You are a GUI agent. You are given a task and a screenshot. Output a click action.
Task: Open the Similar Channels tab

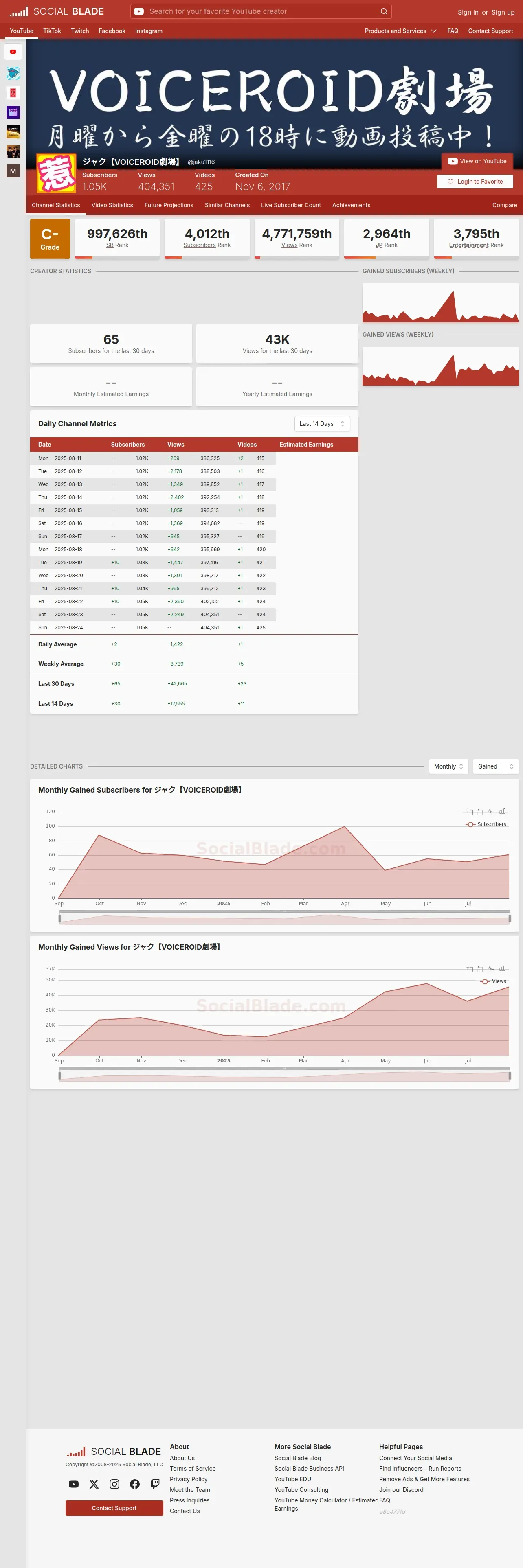[x=227, y=205]
